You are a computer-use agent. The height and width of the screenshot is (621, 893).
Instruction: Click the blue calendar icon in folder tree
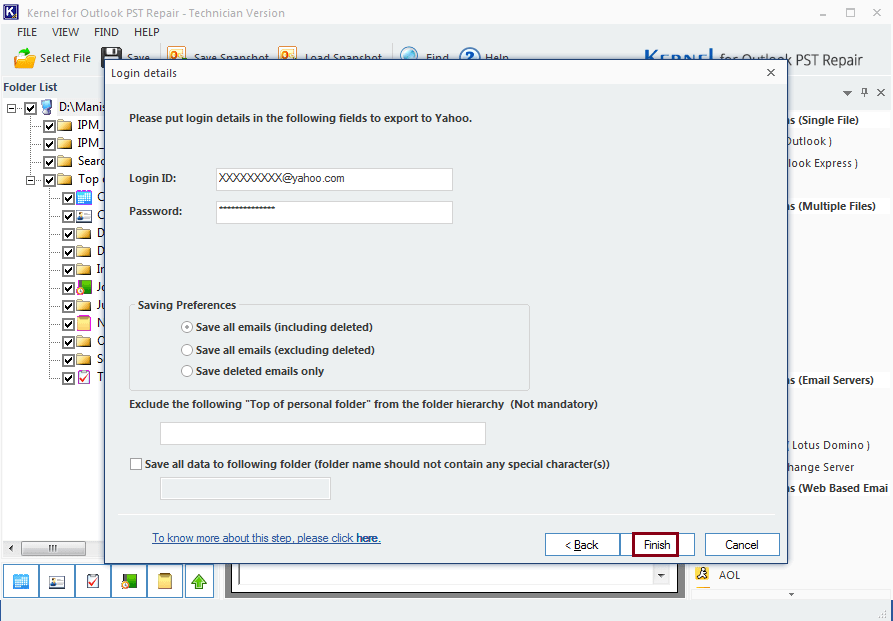click(x=84, y=198)
